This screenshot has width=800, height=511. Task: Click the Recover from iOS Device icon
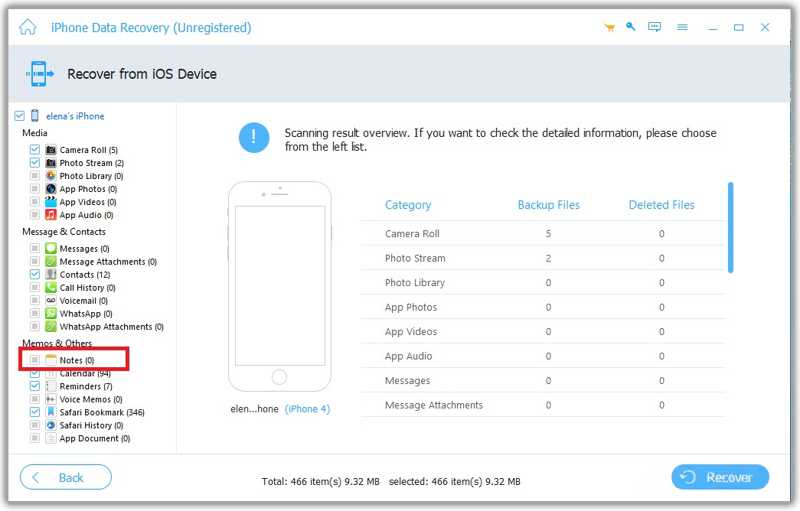(39, 74)
